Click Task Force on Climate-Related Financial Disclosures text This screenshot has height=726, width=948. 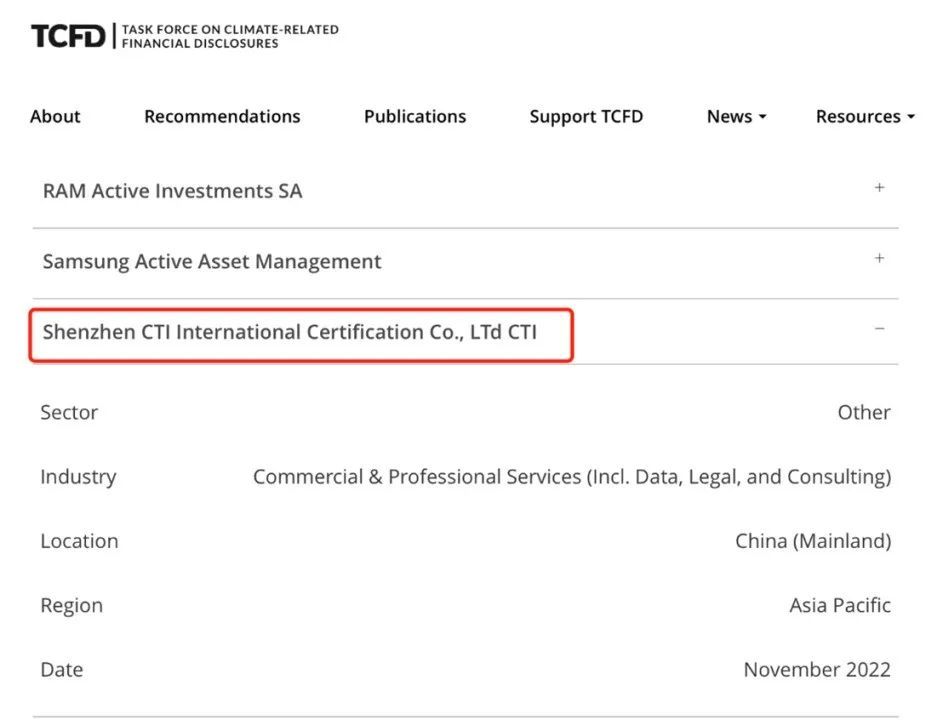point(230,36)
